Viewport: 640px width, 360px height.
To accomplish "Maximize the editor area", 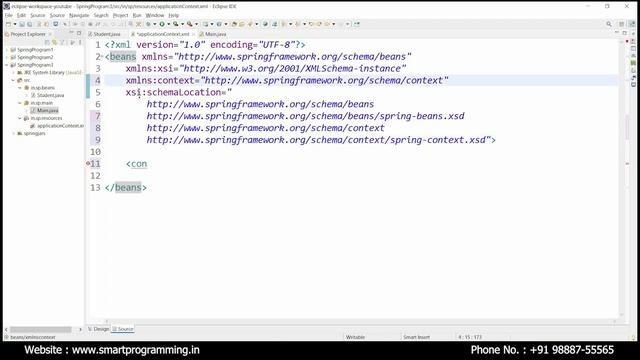I will click(624, 33).
